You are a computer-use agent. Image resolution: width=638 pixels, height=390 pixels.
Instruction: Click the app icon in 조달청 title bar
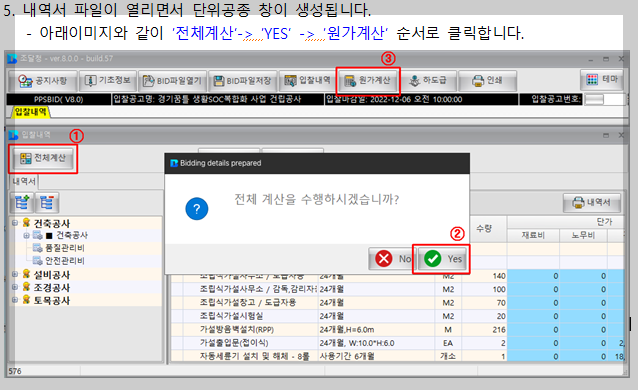click(12, 59)
